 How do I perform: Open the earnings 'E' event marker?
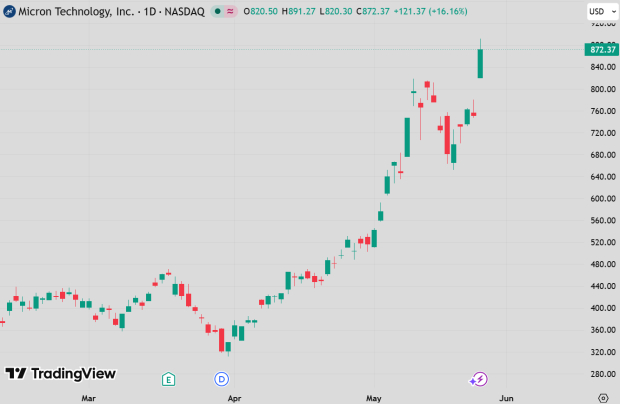(x=168, y=379)
